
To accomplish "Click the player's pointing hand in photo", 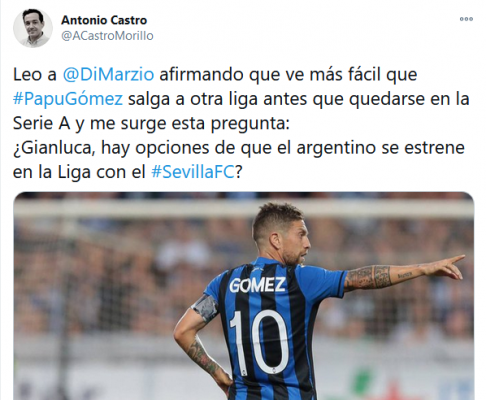I will point(447,266).
